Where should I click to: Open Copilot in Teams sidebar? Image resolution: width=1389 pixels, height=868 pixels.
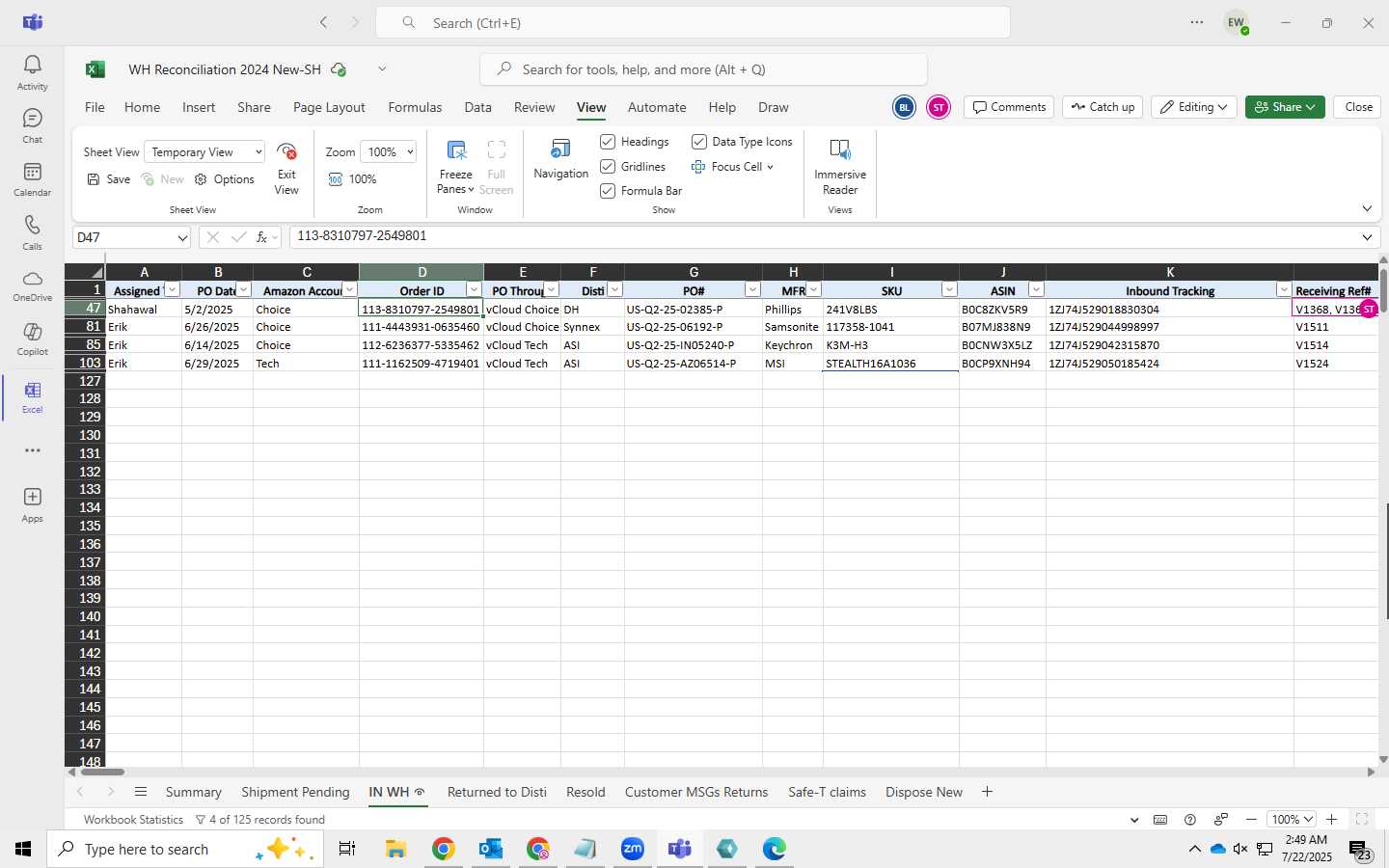[x=32, y=339]
